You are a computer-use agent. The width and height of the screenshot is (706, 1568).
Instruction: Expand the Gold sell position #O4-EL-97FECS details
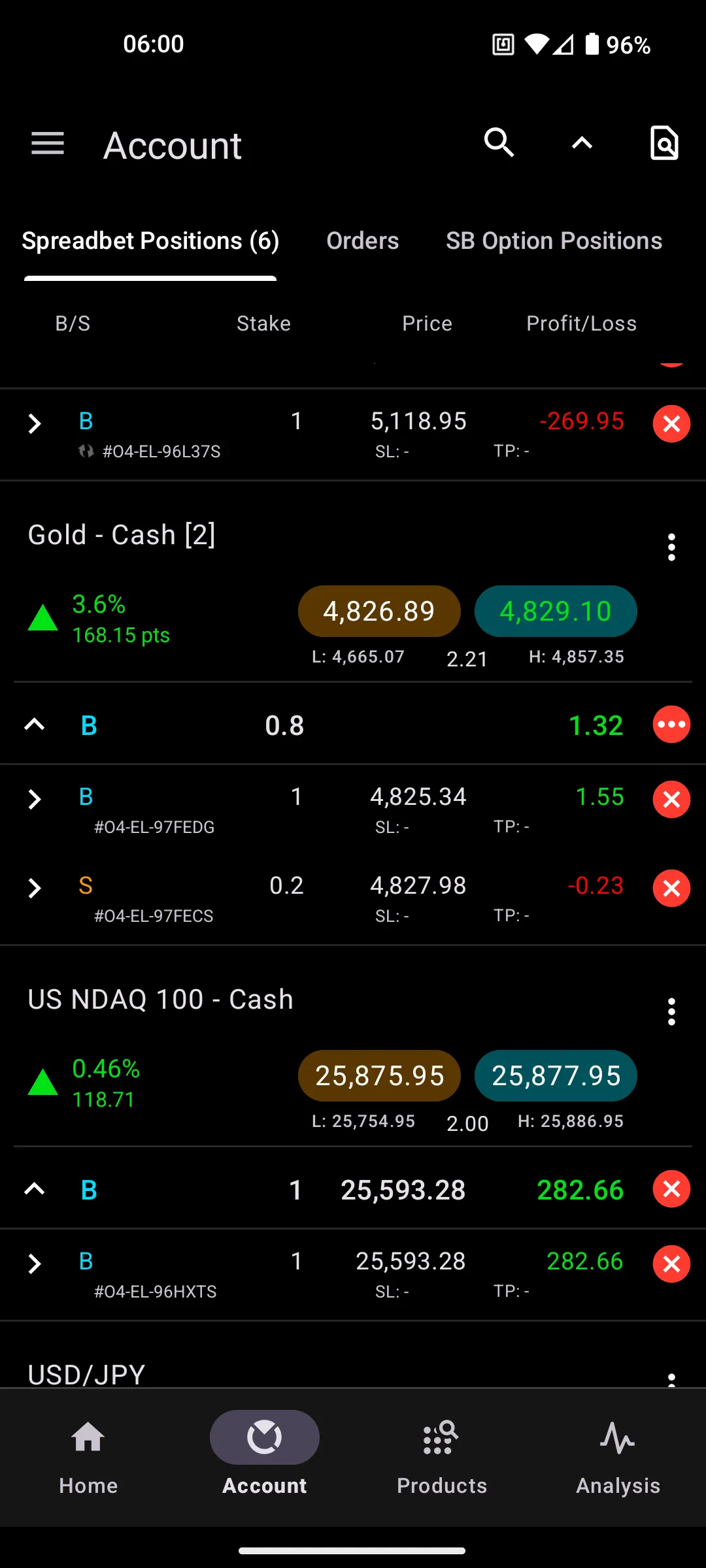click(35, 888)
